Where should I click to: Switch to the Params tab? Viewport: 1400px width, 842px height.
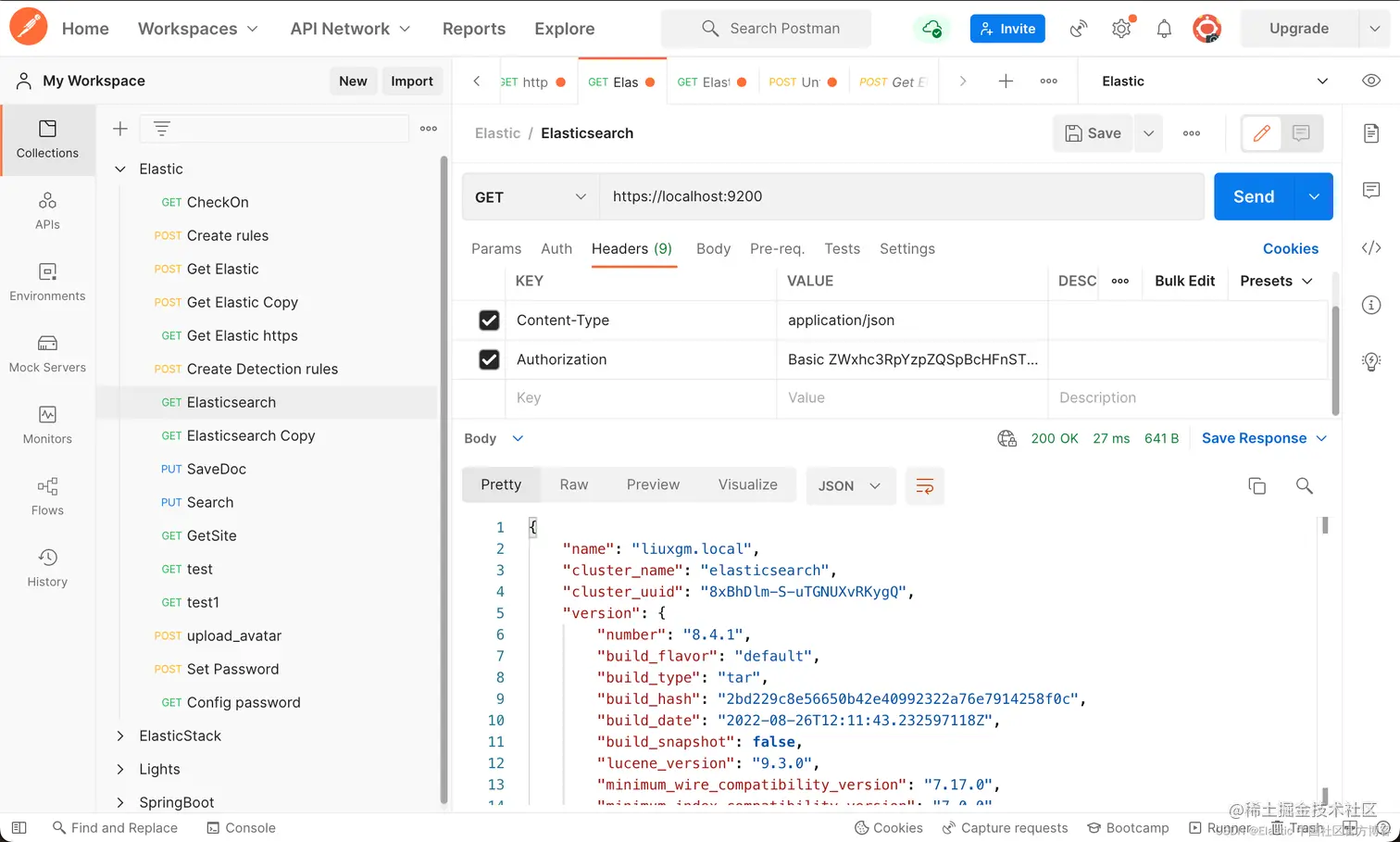tap(496, 248)
